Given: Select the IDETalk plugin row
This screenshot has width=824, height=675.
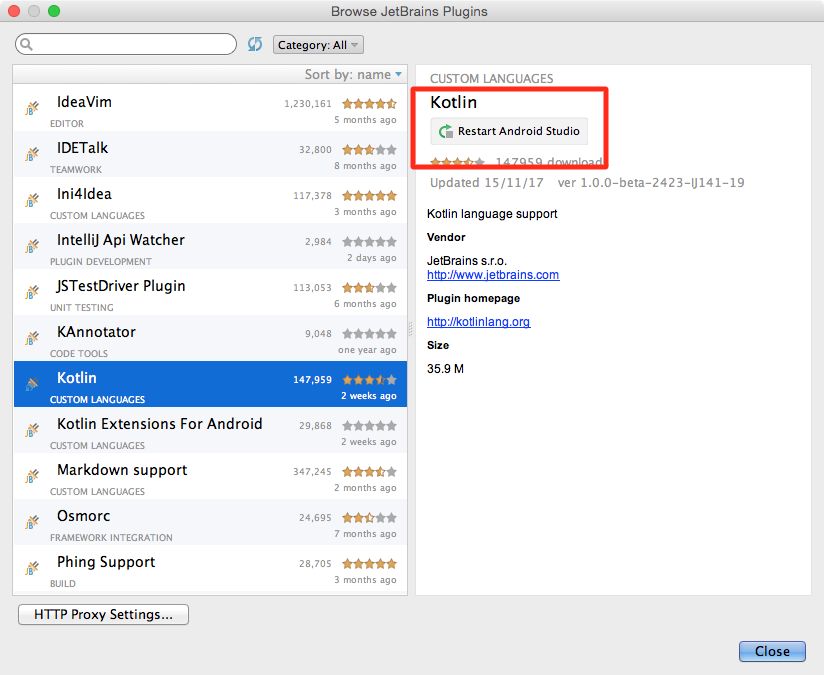Looking at the screenshot, I should [x=210, y=154].
